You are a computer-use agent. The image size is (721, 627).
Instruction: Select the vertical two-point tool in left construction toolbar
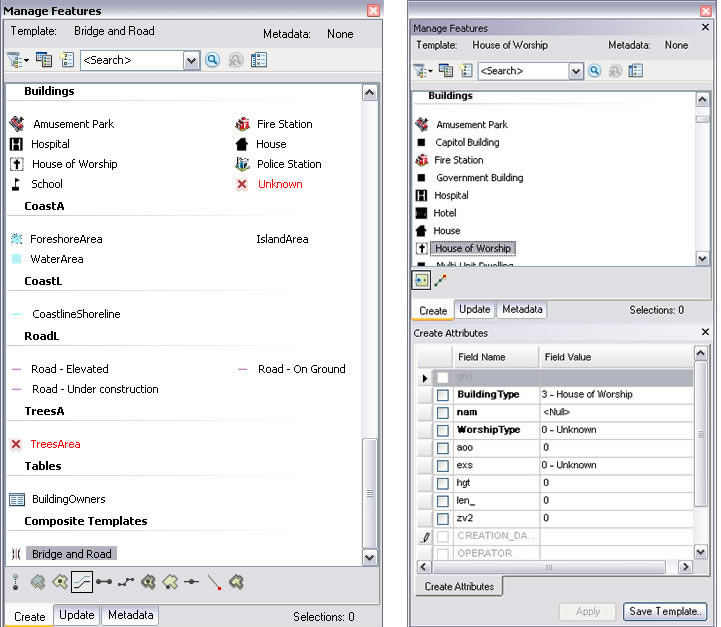[x=16, y=582]
